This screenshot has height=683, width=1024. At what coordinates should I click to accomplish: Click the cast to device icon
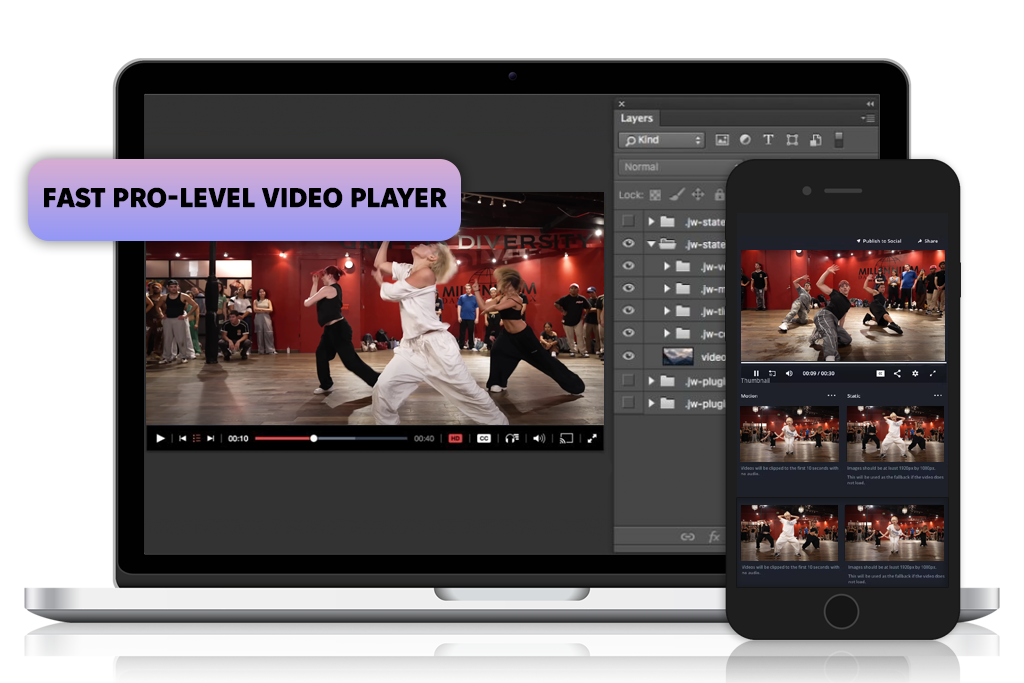click(x=566, y=438)
